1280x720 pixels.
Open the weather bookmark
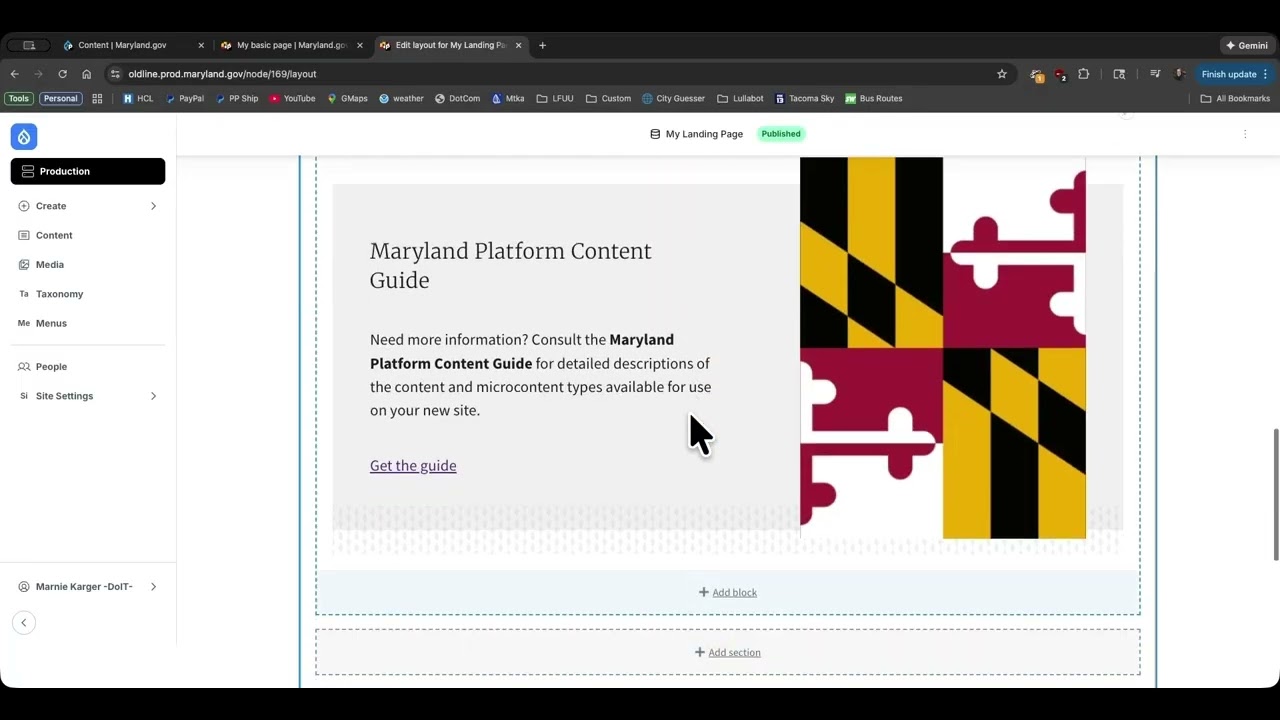[401, 98]
